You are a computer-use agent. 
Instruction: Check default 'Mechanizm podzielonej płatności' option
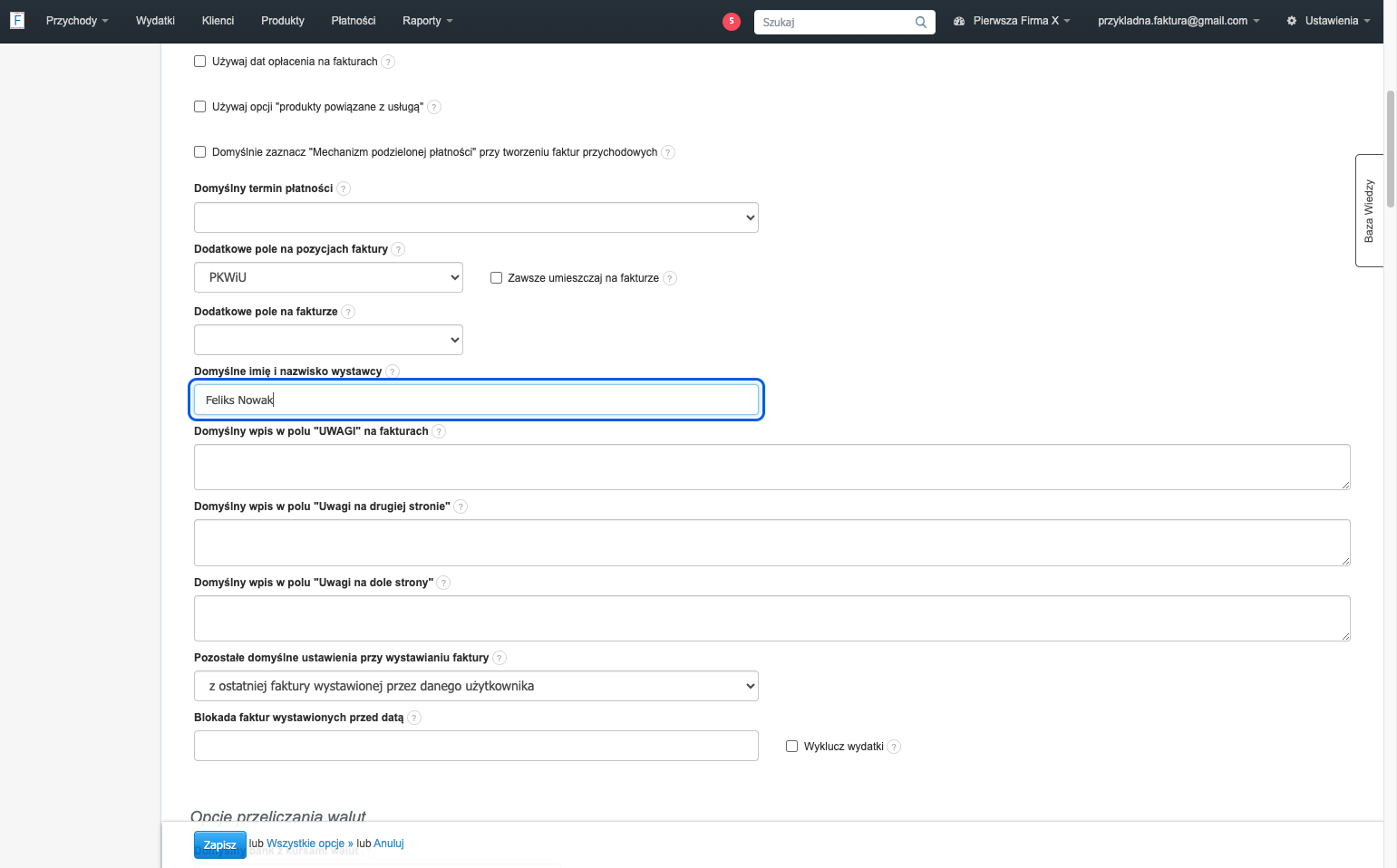(x=200, y=152)
